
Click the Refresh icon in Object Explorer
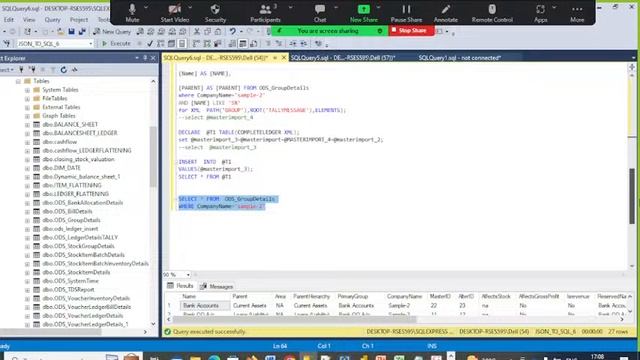[64, 70]
